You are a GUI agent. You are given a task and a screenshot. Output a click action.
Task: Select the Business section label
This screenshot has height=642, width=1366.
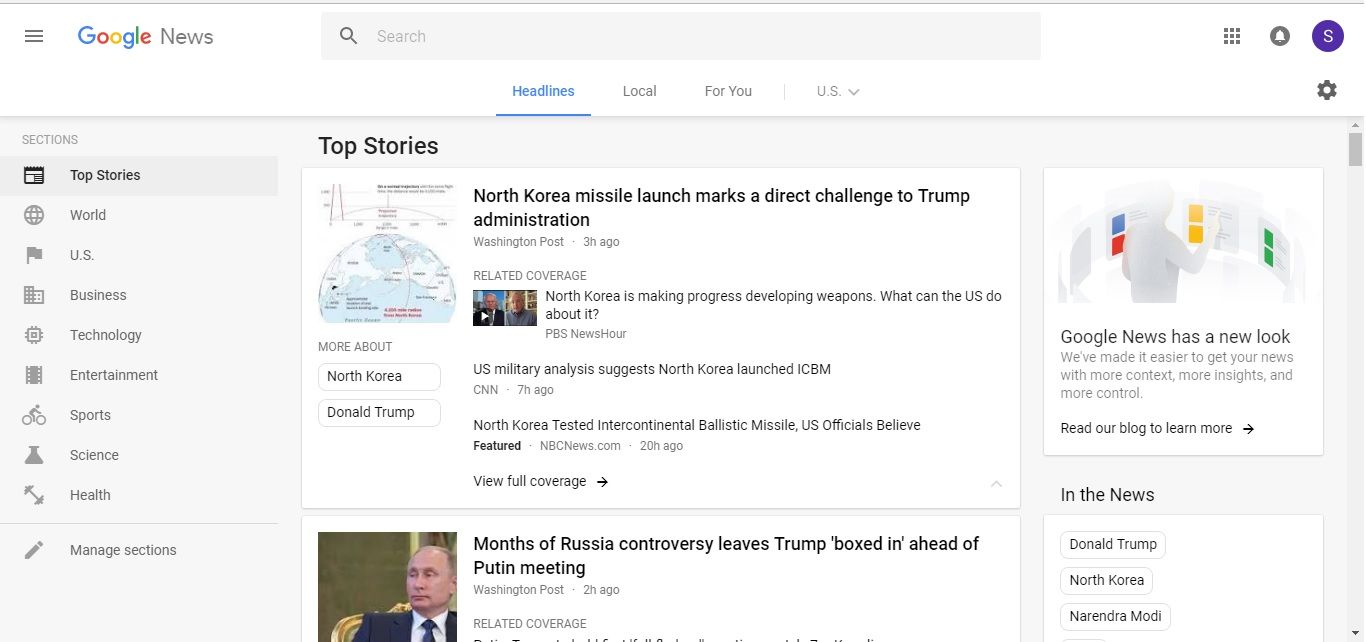tap(98, 295)
